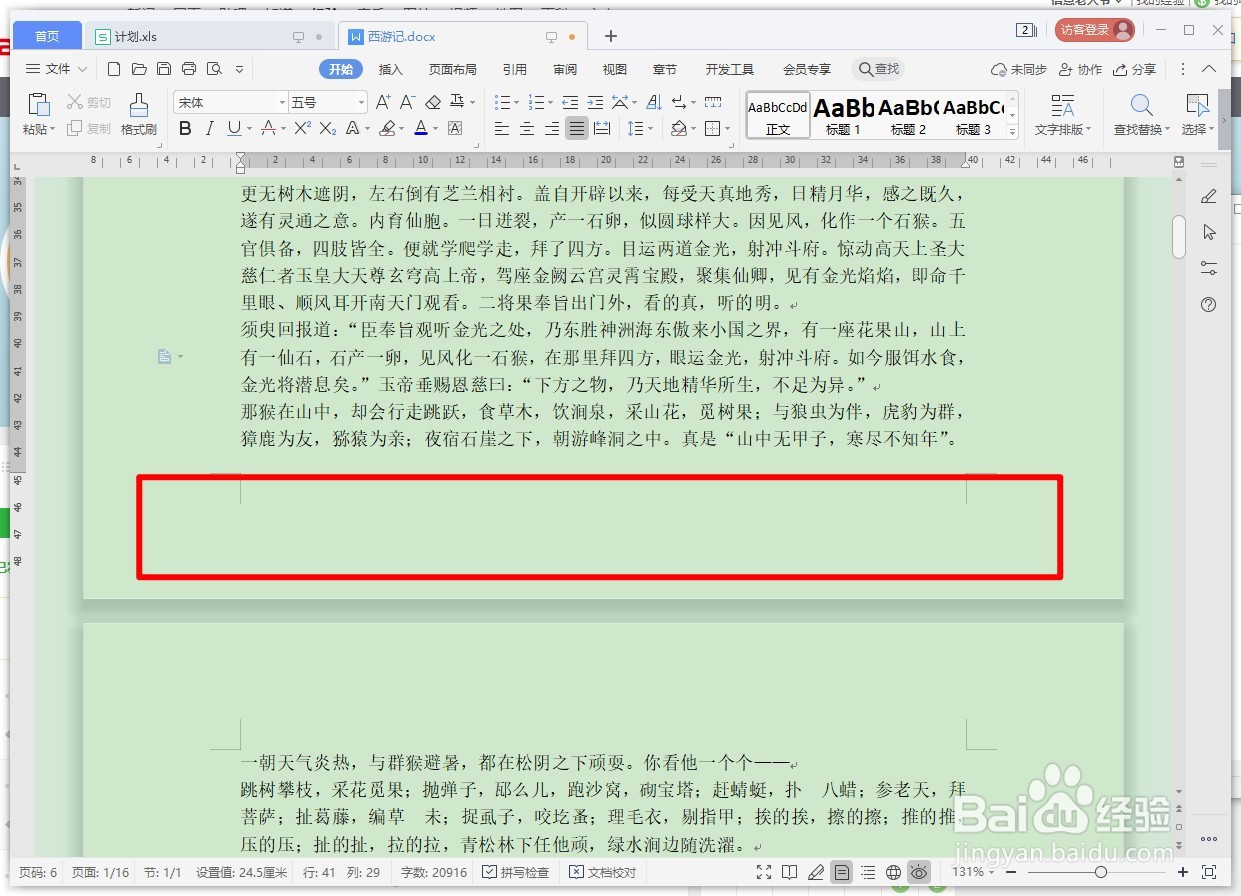Image resolution: width=1241 pixels, height=896 pixels.
Task: Toggle document proofreading (文档校对) in status bar
Action: (603, 872)
